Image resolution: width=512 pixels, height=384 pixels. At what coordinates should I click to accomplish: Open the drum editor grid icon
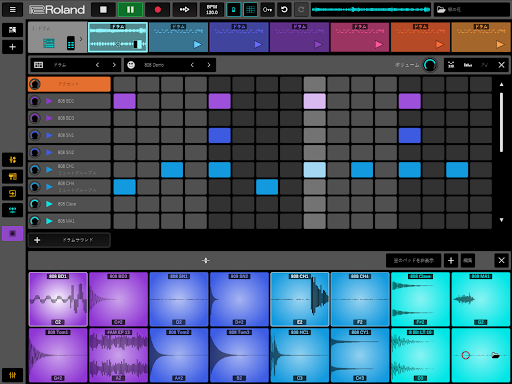click(39, 65)
